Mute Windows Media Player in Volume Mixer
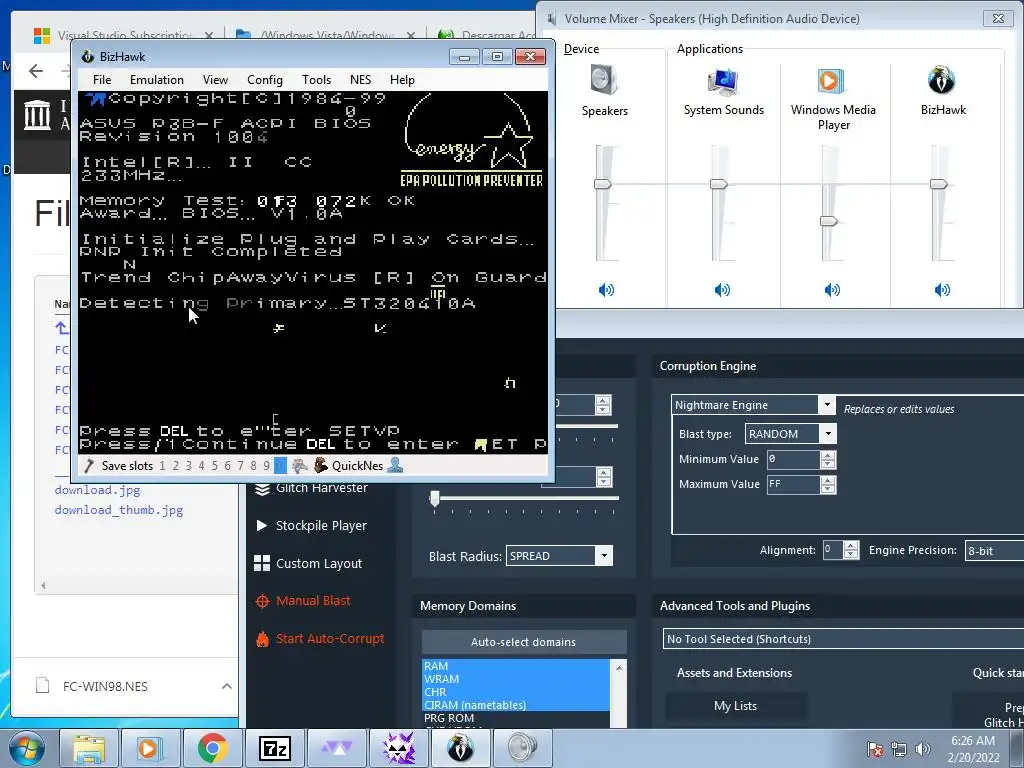Screen dimensions: 1024x768 pyautogui.click(x=832, y=289)
